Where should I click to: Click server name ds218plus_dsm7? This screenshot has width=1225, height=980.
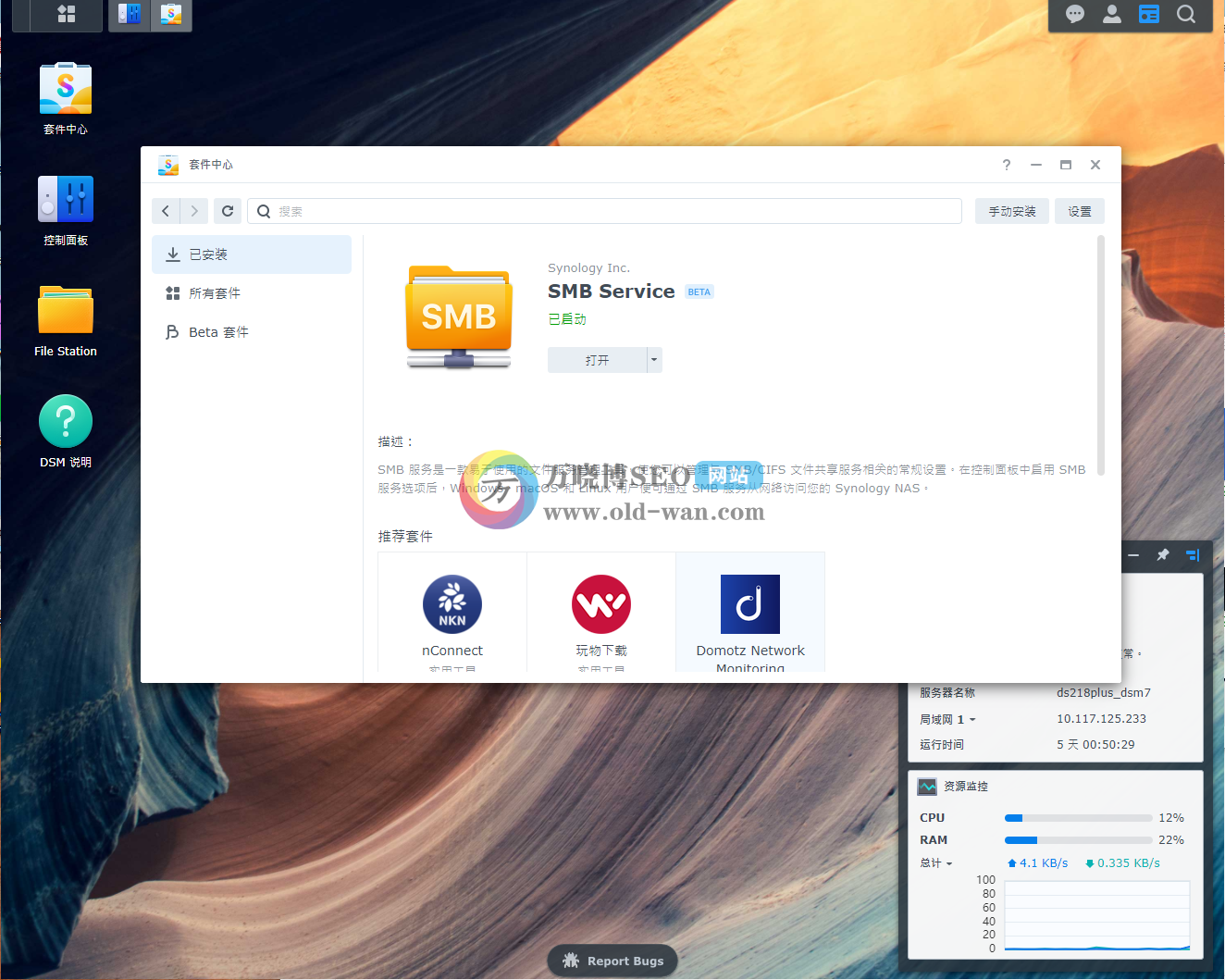[1104, 693]
